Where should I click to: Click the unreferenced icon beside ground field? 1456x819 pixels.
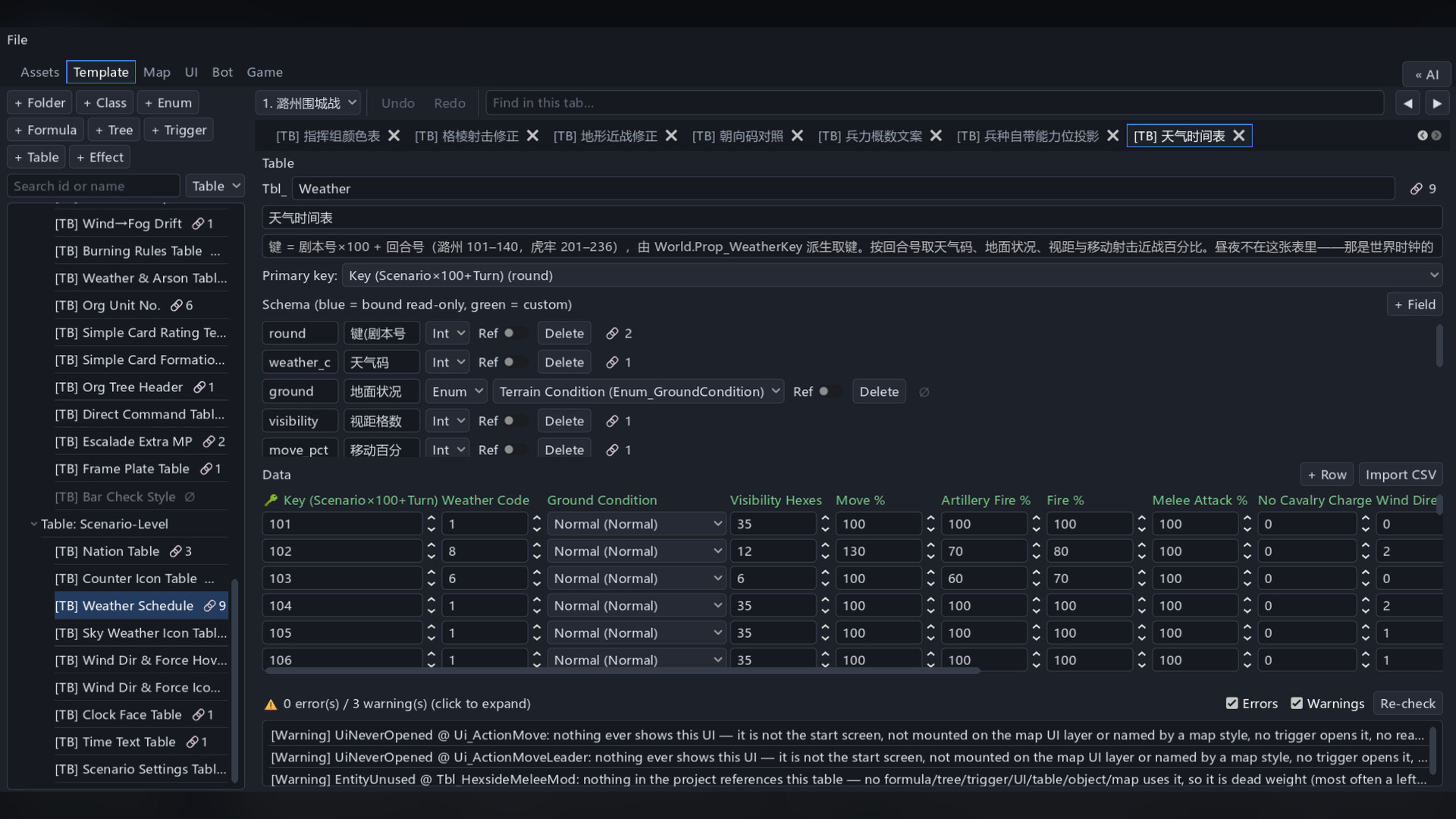click(x=924, y=392)
